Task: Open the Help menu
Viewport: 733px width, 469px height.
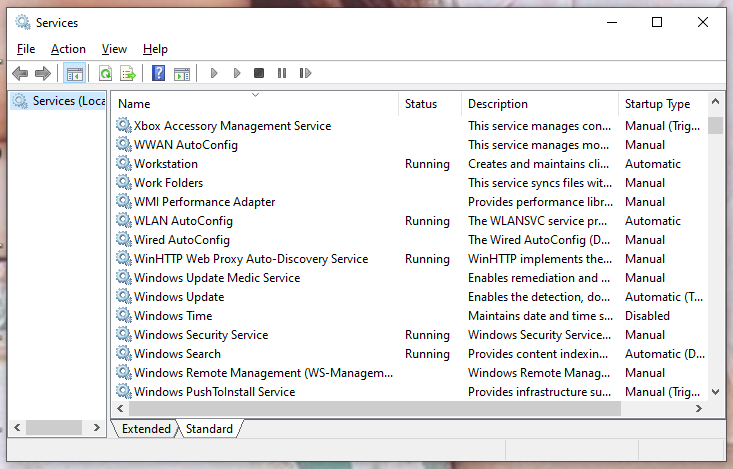Action: 155,49
